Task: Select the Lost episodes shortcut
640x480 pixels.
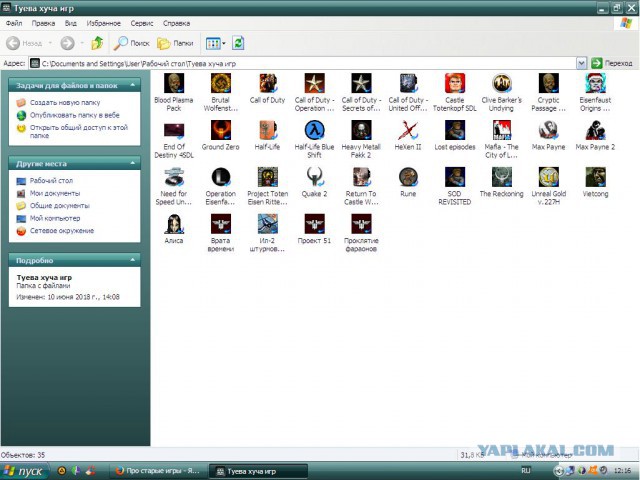Action: coord(455,130)
